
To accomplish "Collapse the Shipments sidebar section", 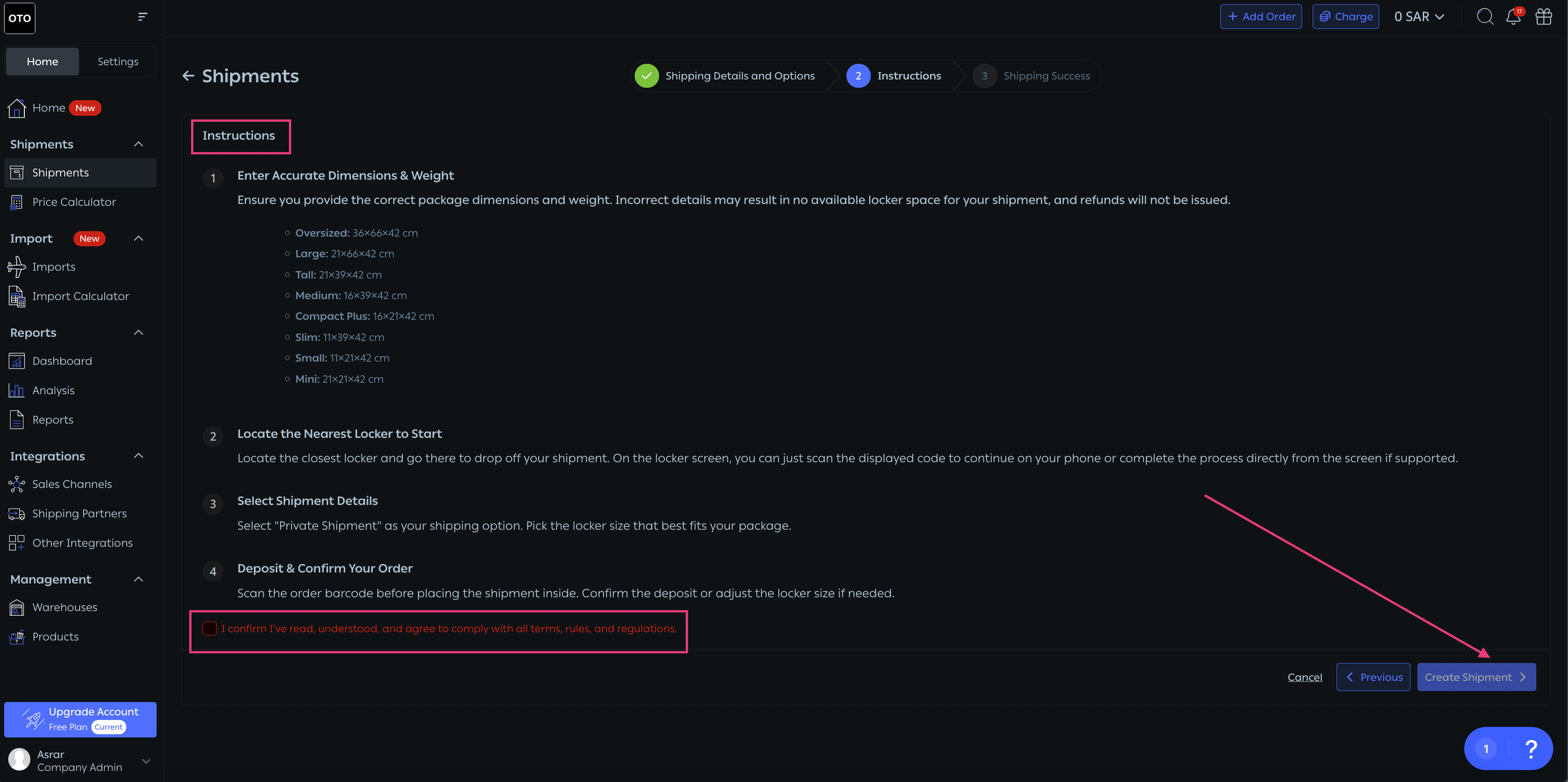I will [139, 144].
